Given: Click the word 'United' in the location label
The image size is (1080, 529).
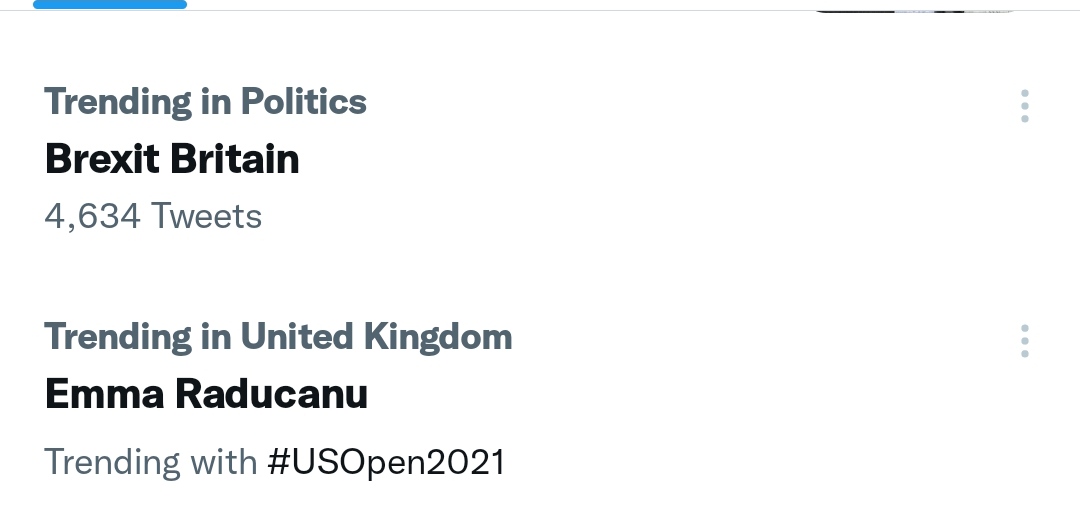Looking at the screenshot, I should pyautogui.click(x=295, y=337).
